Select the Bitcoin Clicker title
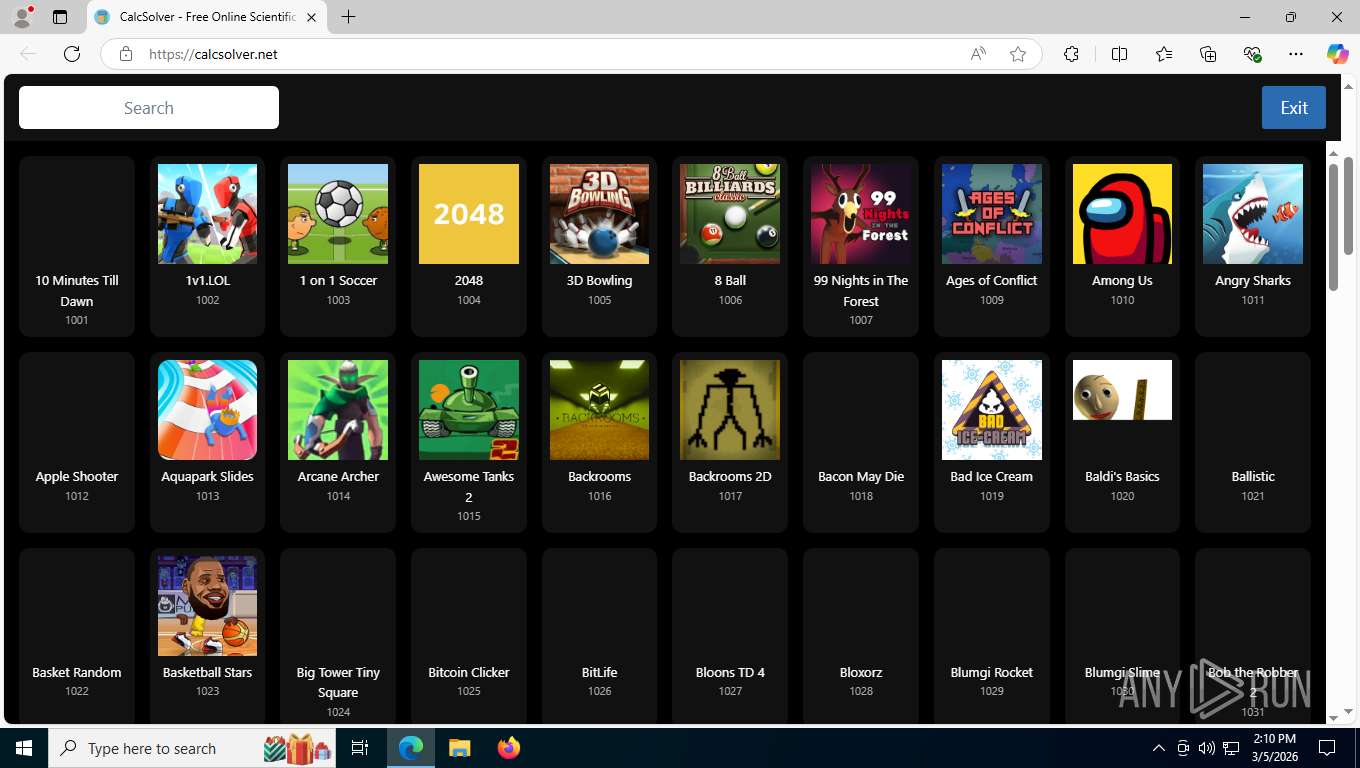 click(469, 673)
